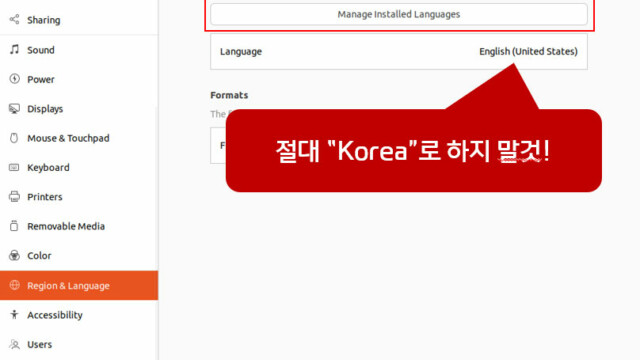Open Manage Installed Languages
This screenshot has height=360, width=640.
399,14
